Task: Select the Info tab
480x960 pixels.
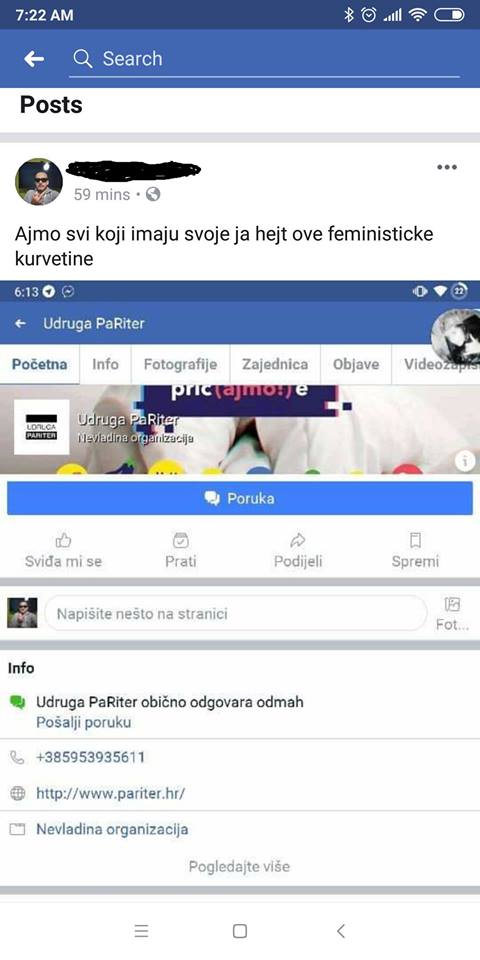Action: pyautogui.click(x=105, y=364)
